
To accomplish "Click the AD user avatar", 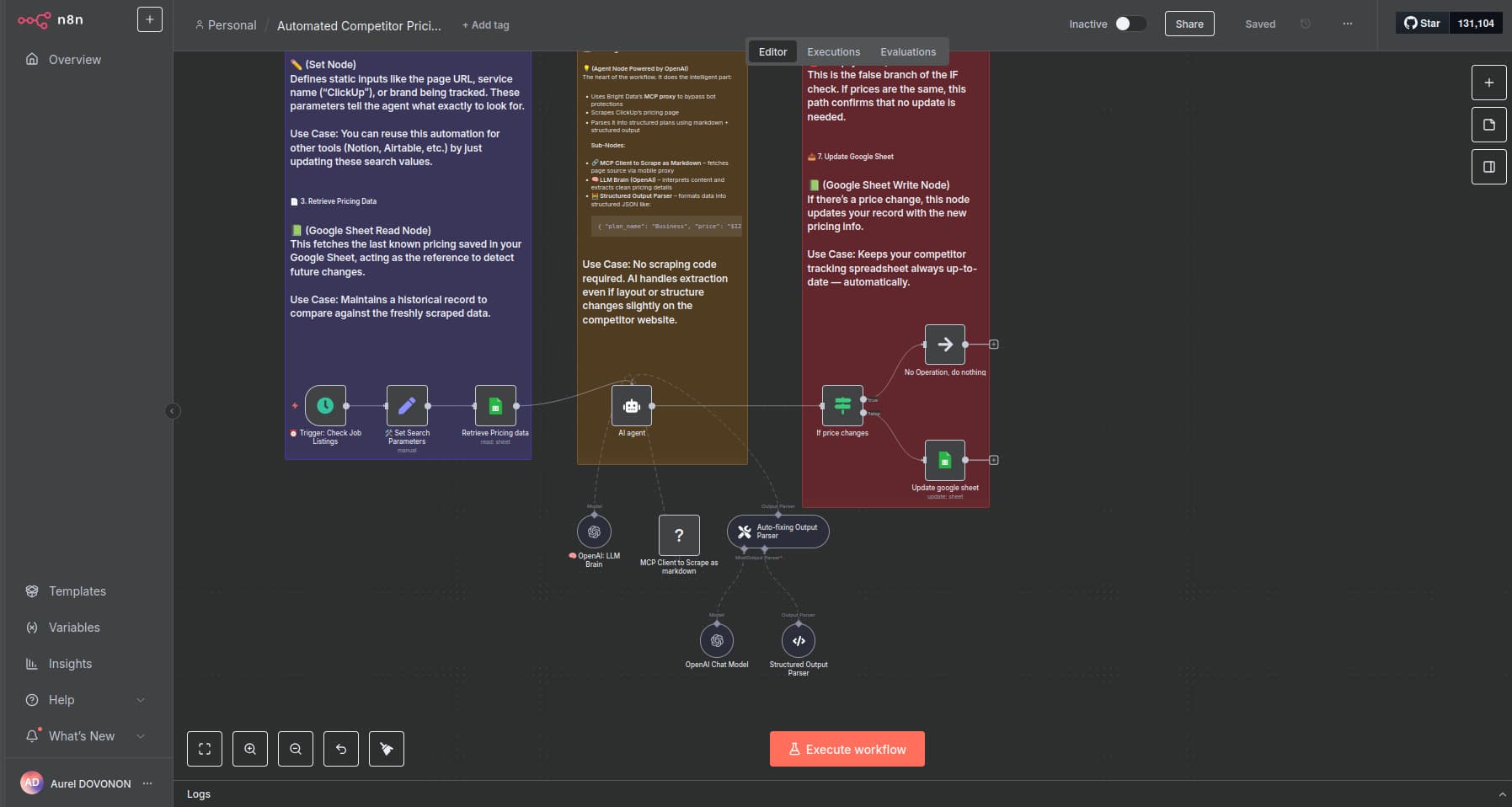I will (x=31, y=783).
